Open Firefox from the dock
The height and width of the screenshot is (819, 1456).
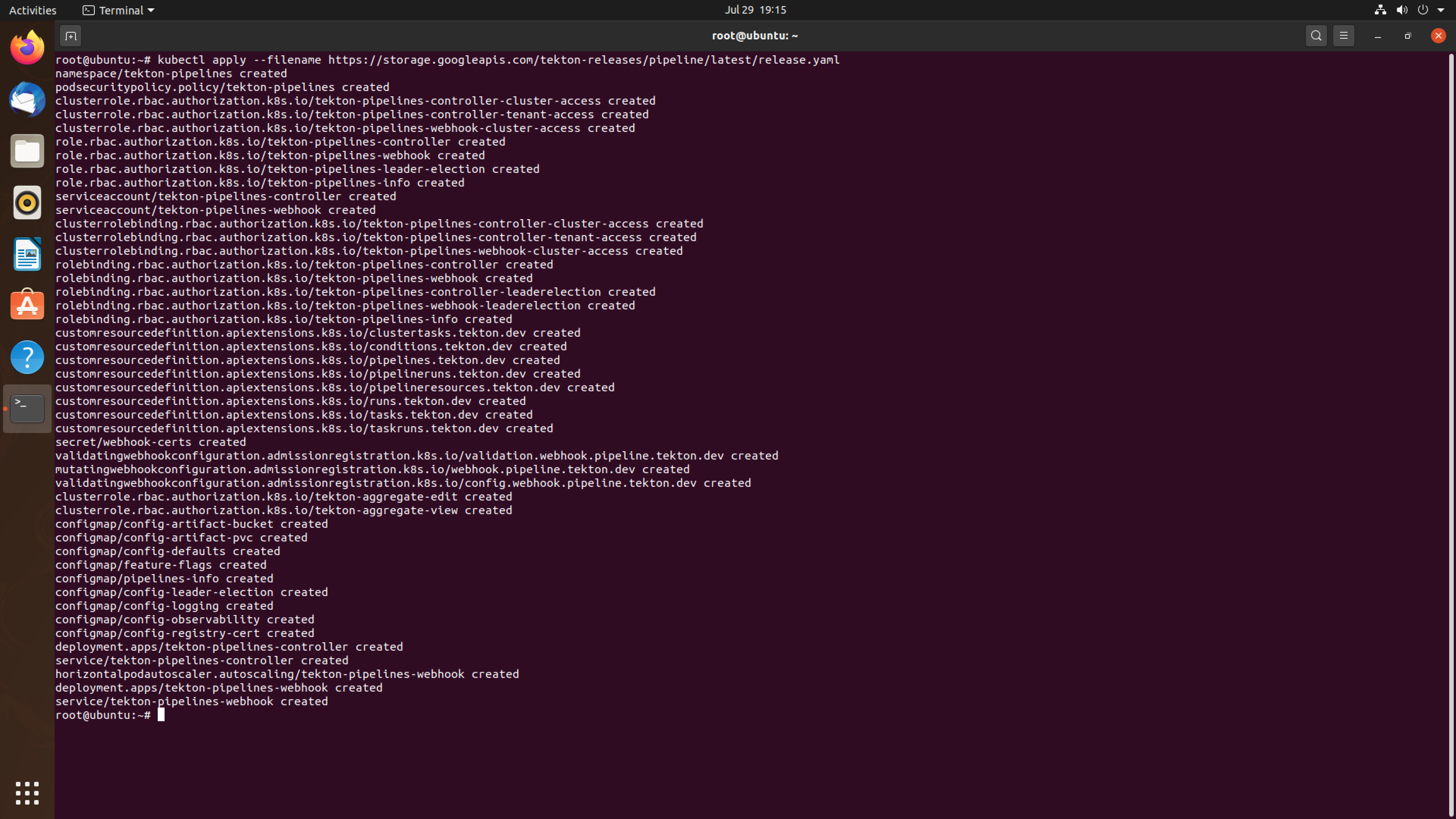pos(27,47)
